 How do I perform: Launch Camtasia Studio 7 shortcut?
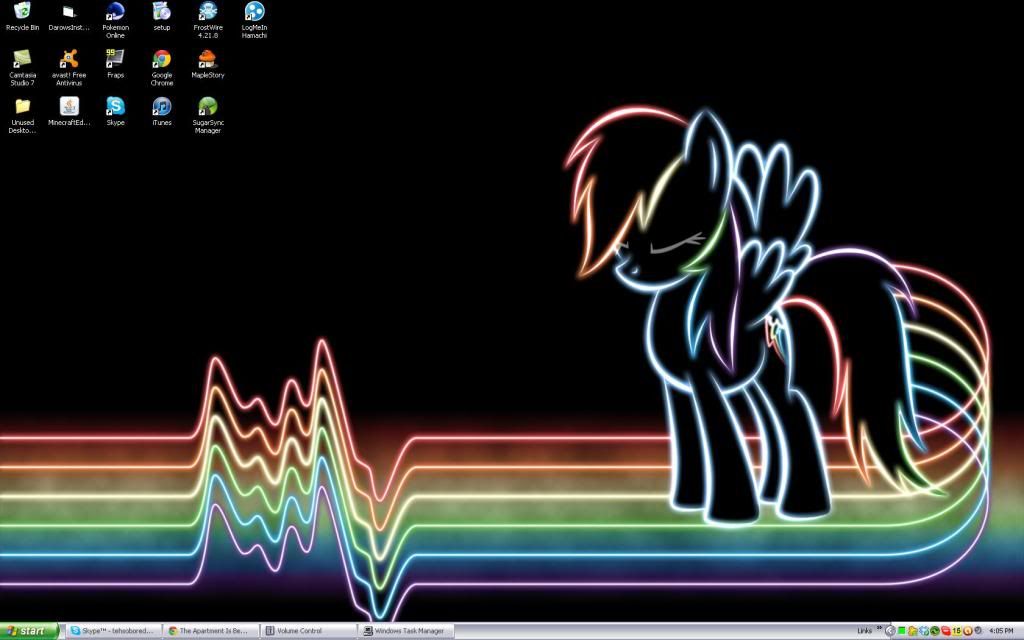point(22,60)
